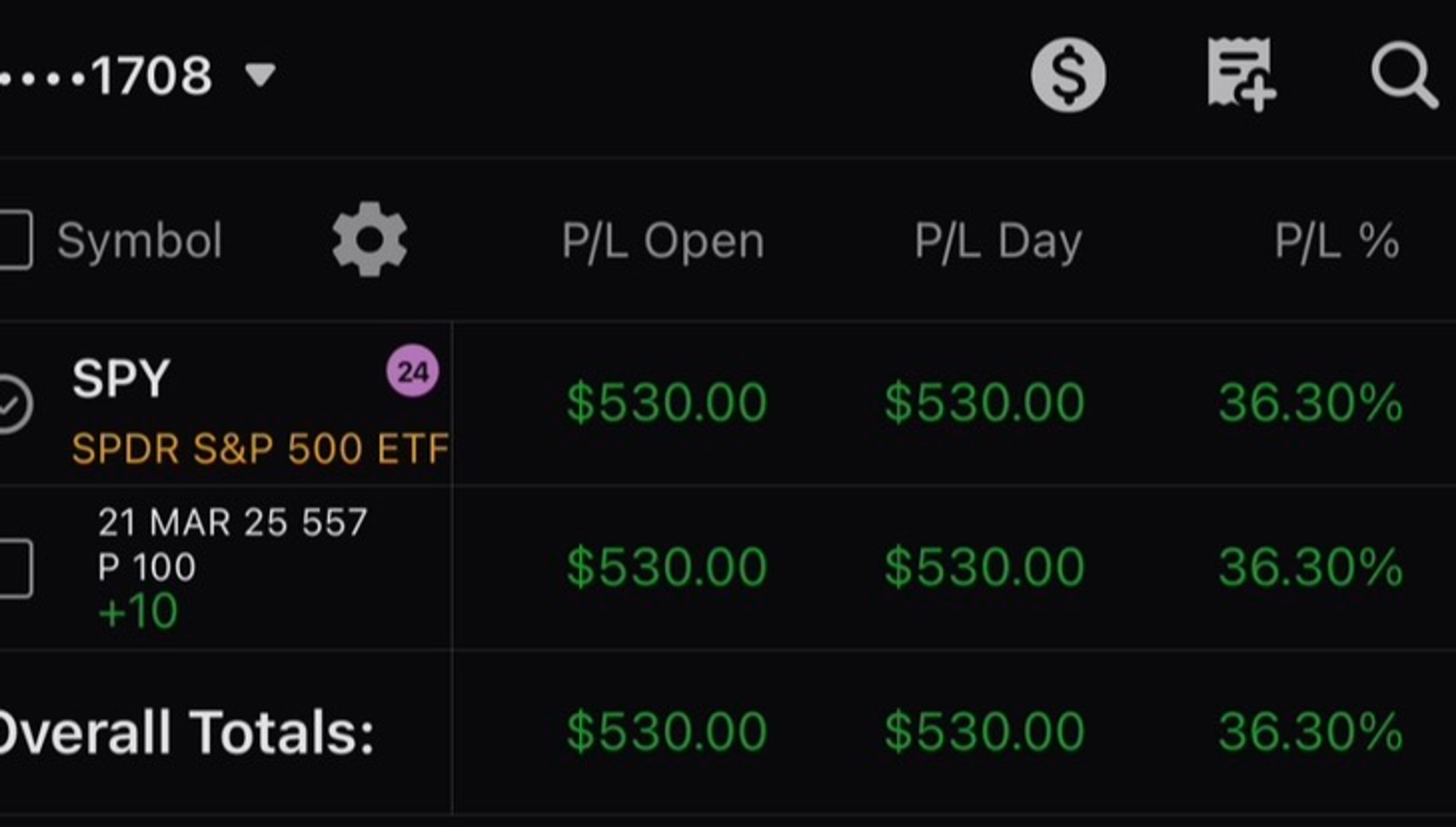Toggle the SPY row circular checkmark
This screenshot has height=827, width=1456.
point(13,404)
